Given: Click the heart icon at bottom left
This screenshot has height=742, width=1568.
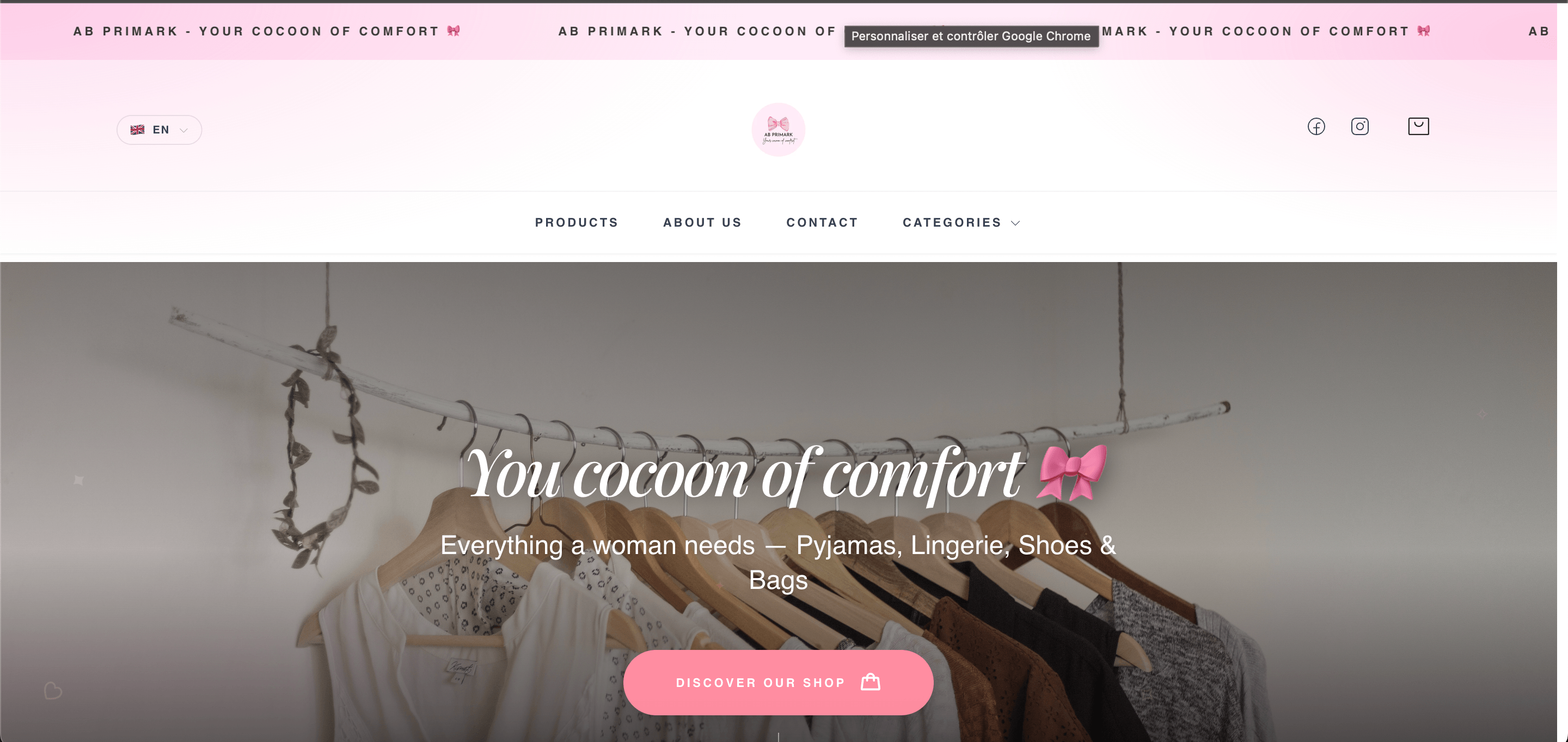Looking at the screenshot, I should [53, 690].
